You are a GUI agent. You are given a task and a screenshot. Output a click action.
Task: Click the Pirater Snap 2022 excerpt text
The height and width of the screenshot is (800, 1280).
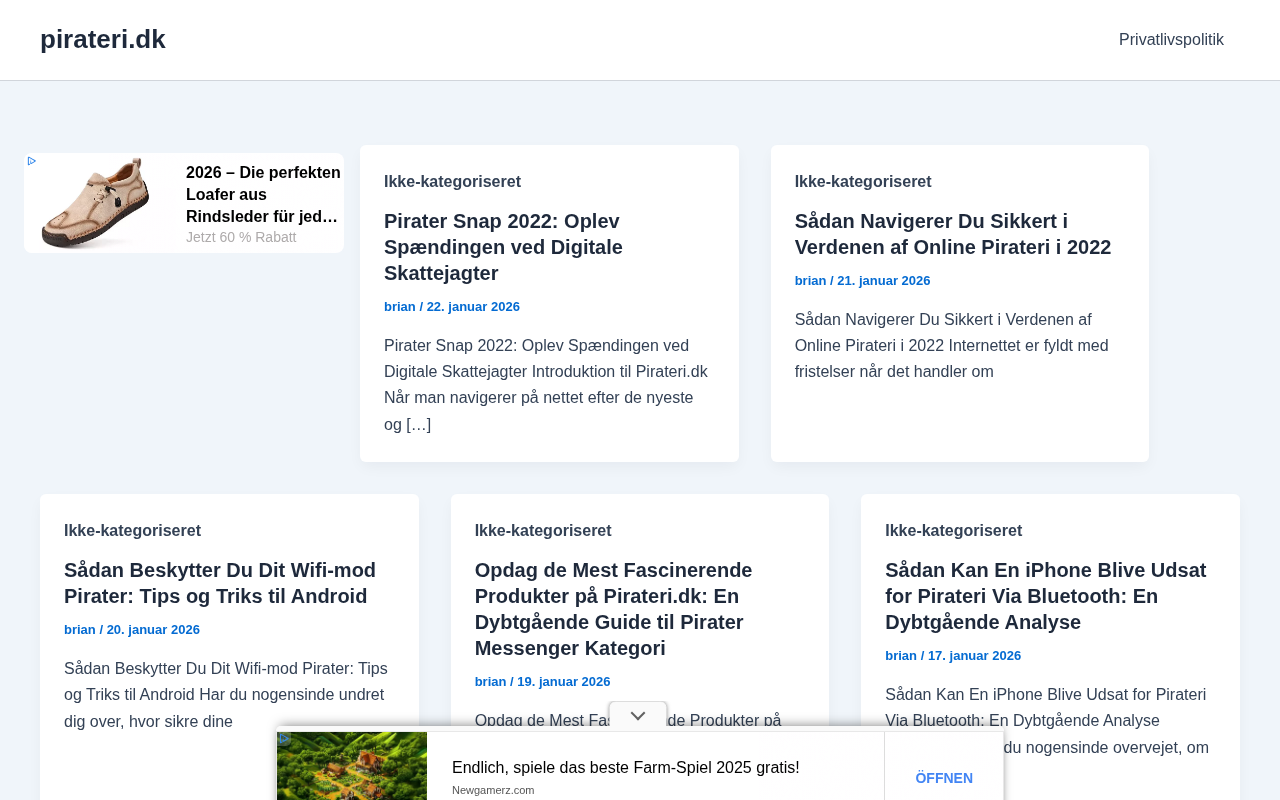[548, 385]
